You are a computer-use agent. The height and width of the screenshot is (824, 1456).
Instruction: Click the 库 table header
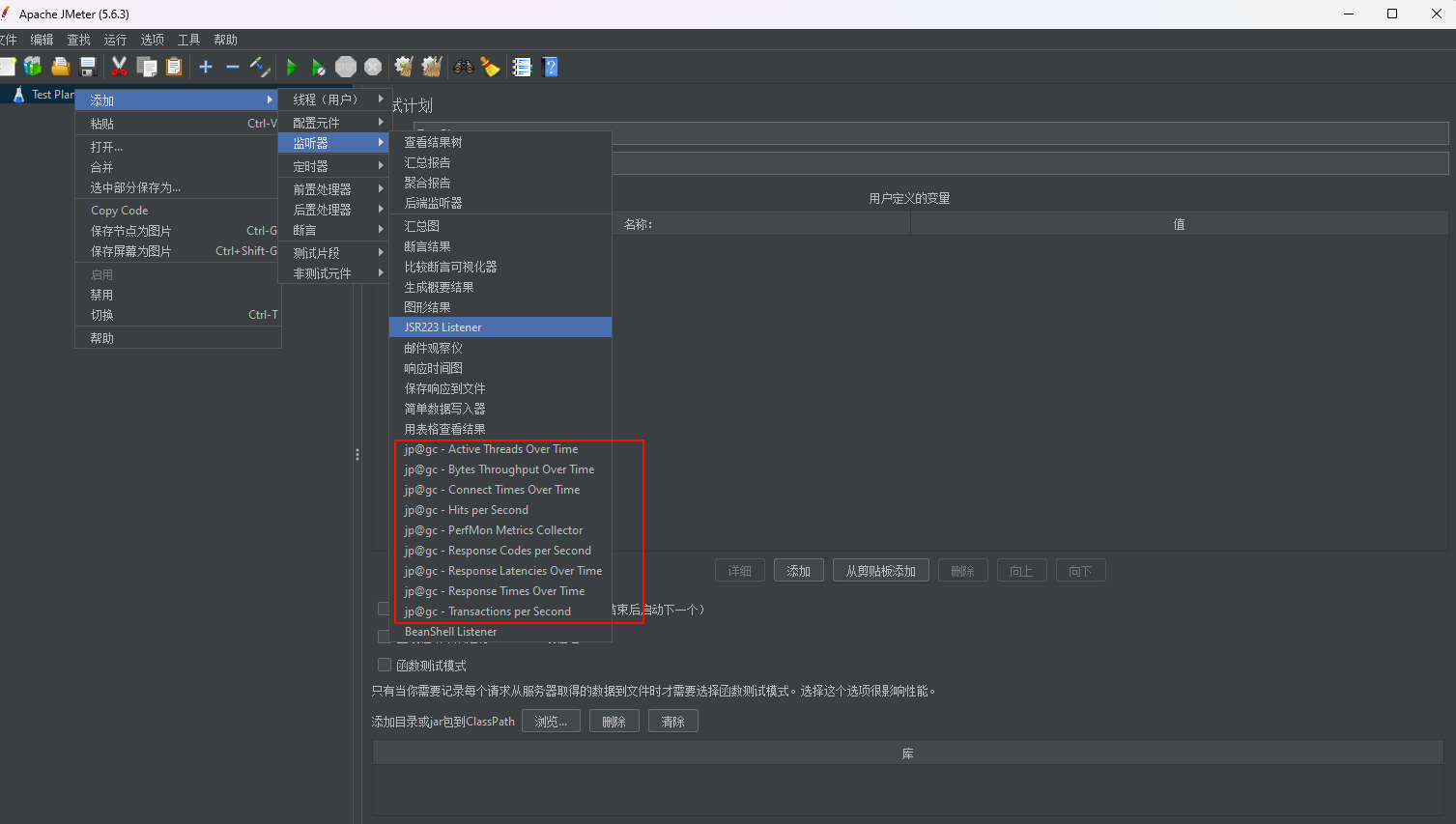[908, 753]
